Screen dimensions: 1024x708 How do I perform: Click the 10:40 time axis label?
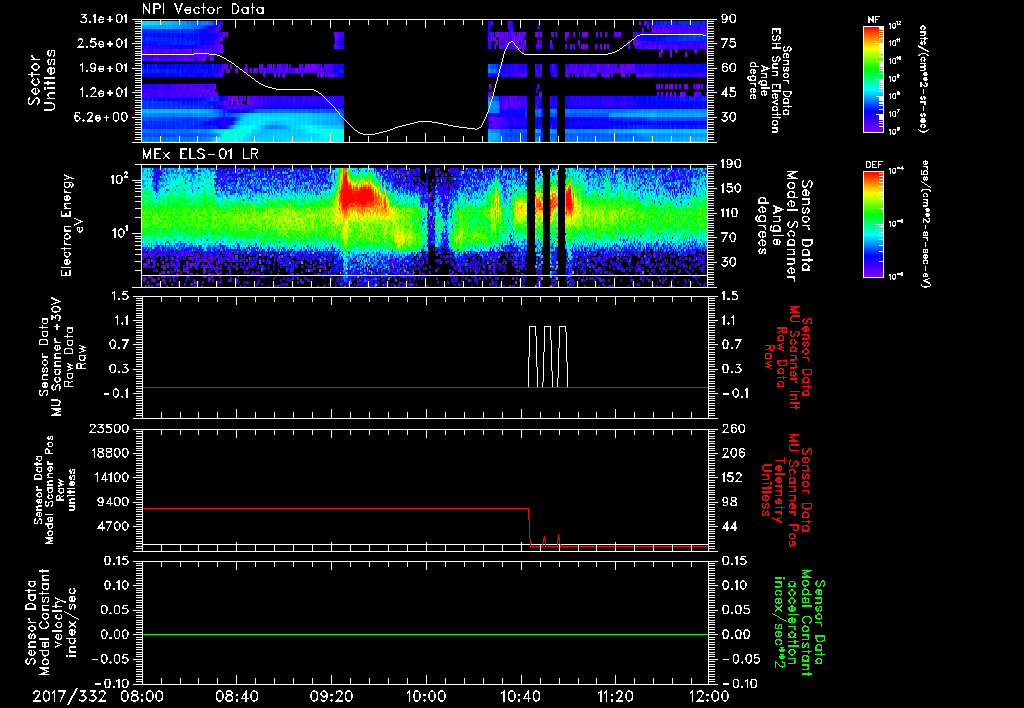(x=520, y=696)
